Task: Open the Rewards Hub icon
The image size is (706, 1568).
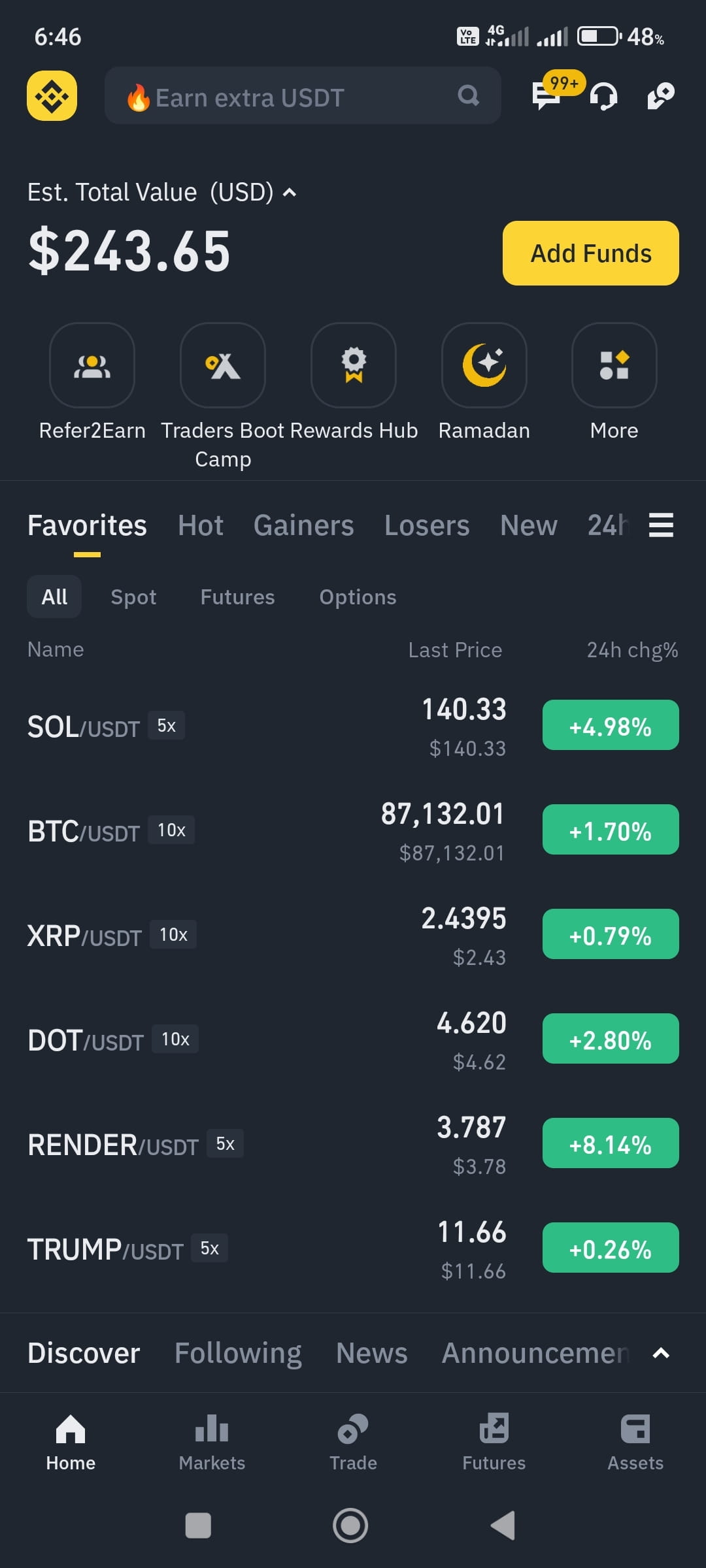Action: tap(354, 365)
